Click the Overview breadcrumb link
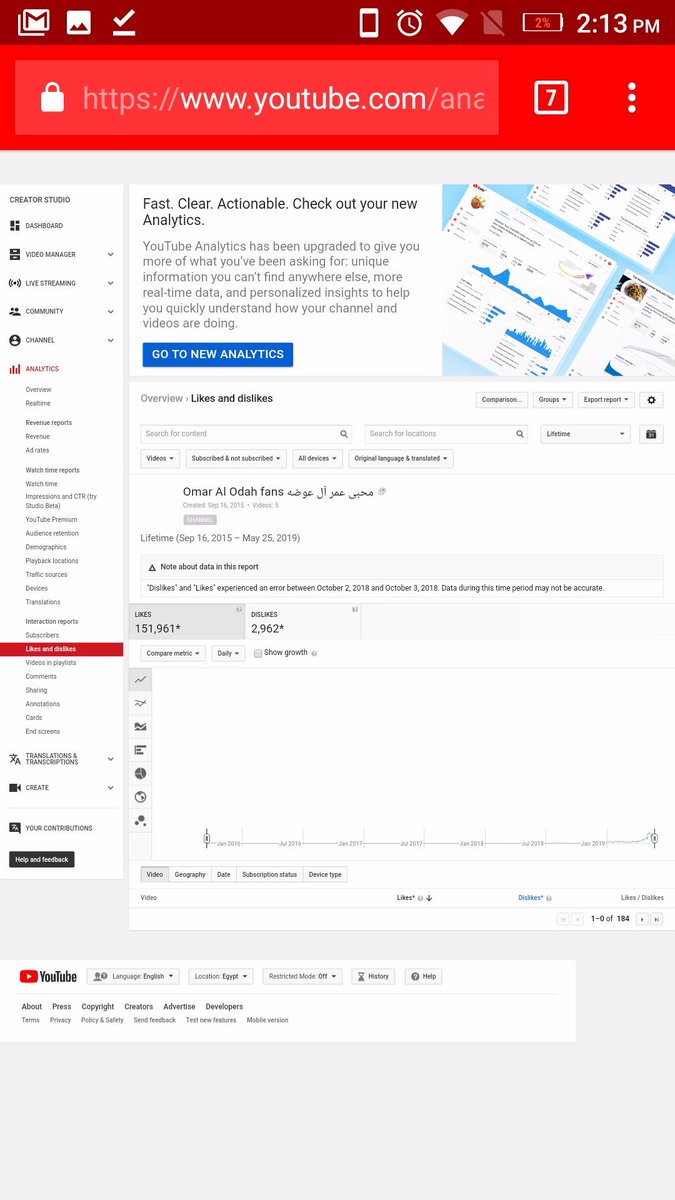 [161, 398]
